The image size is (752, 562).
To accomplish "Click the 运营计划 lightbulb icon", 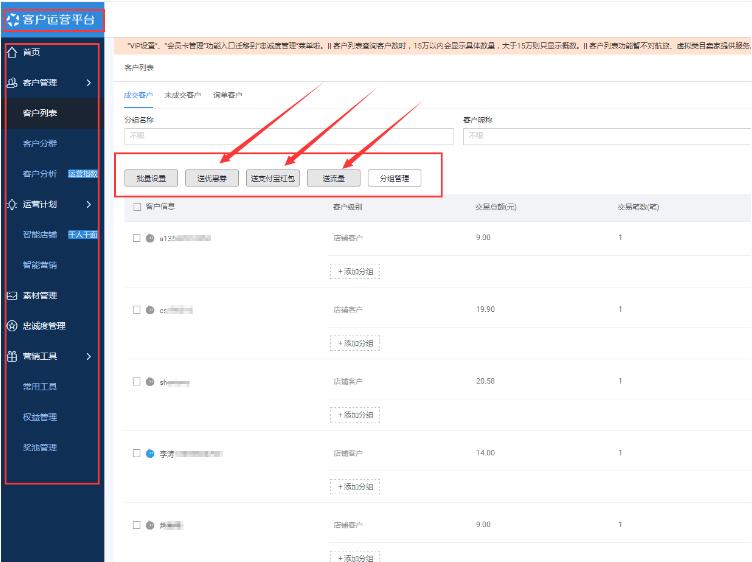I will [12, 204].
